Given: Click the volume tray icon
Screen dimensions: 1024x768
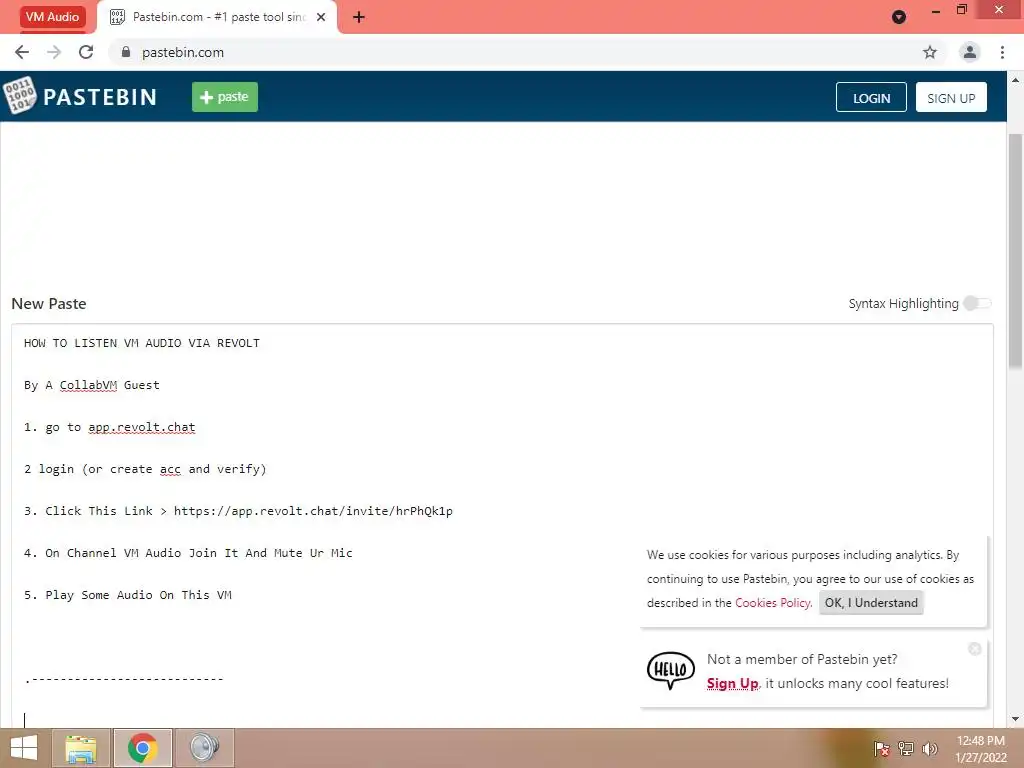Looking at the screenshot, I should (x=929, y=749).
